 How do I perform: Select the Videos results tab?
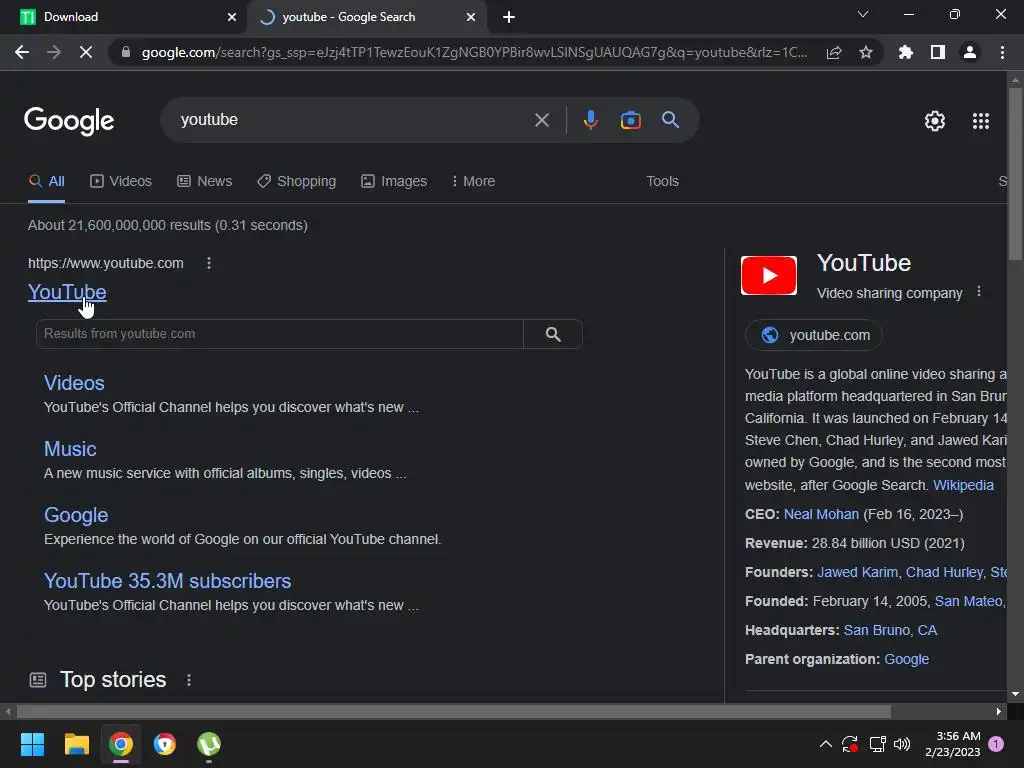click(121, 182)
